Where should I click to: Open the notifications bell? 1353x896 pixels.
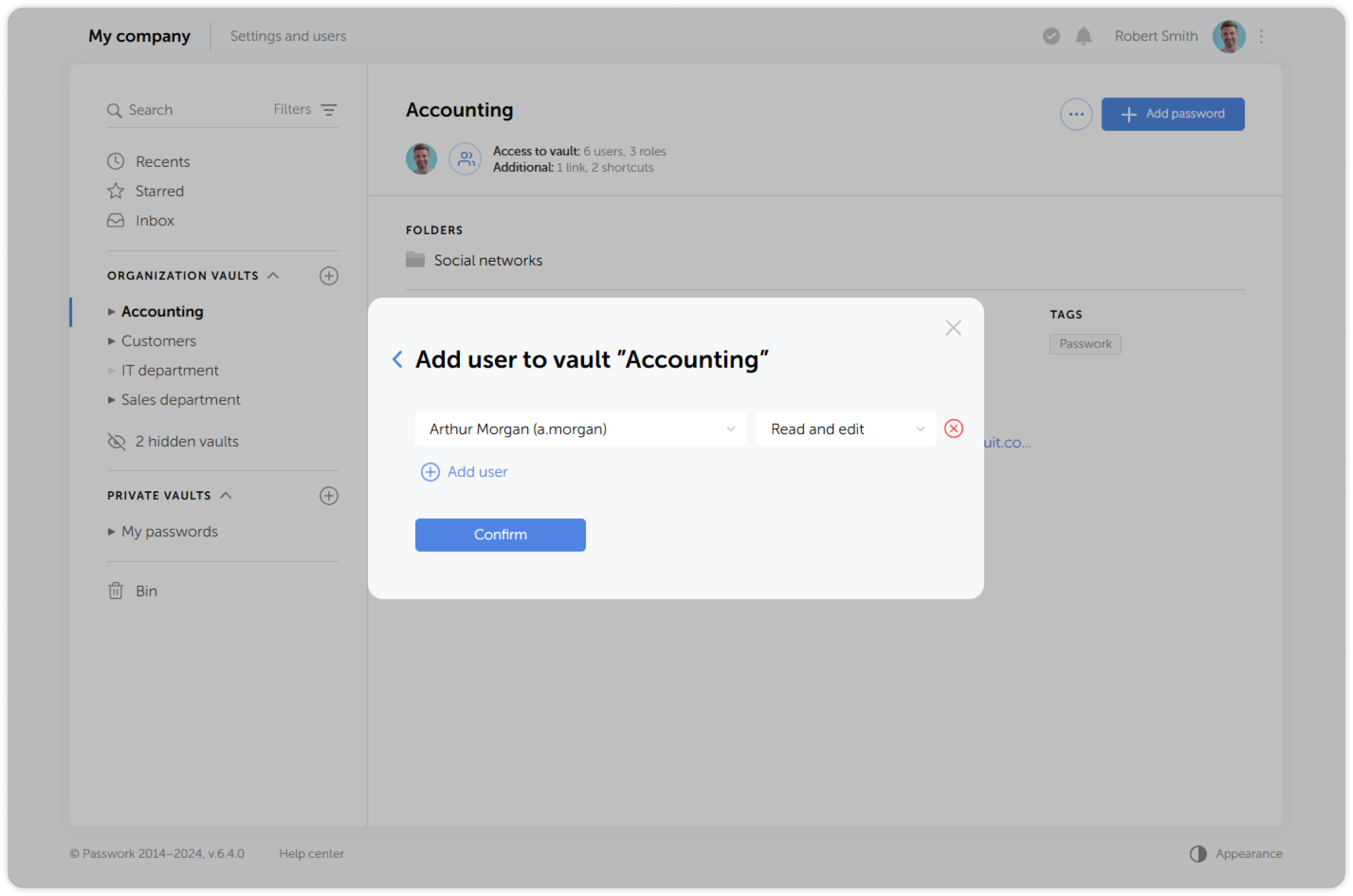[x=1083, y=36]
